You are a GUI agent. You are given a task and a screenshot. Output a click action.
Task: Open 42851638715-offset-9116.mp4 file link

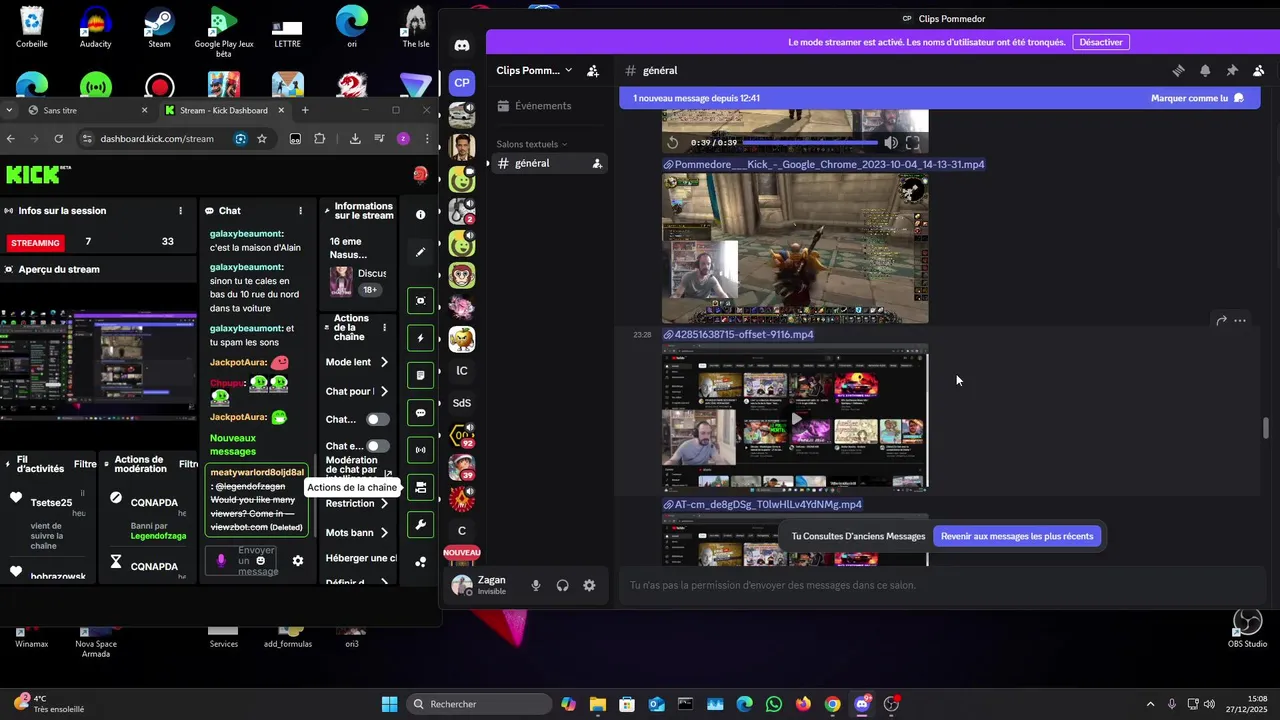point(744,334)
